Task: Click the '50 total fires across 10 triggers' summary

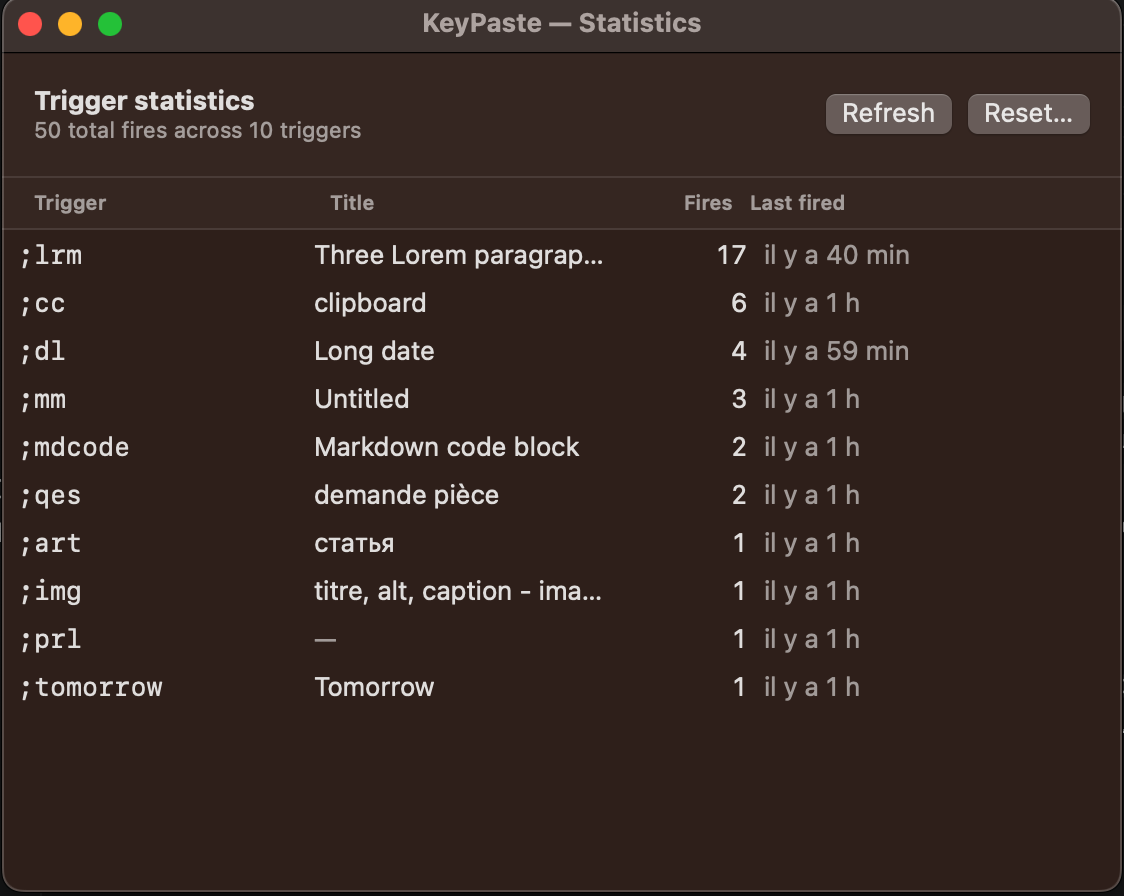Action: pos(198,130)
